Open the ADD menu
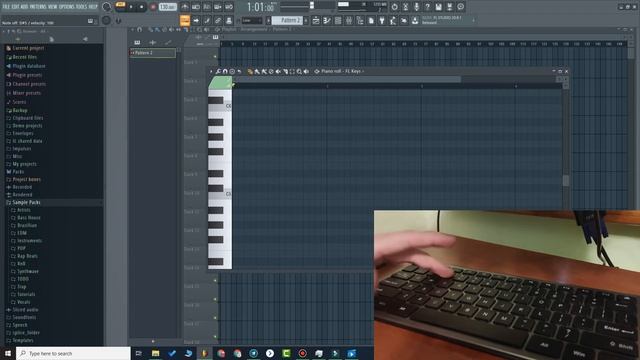Screen dimensions: 640x360 pos(24,7)
